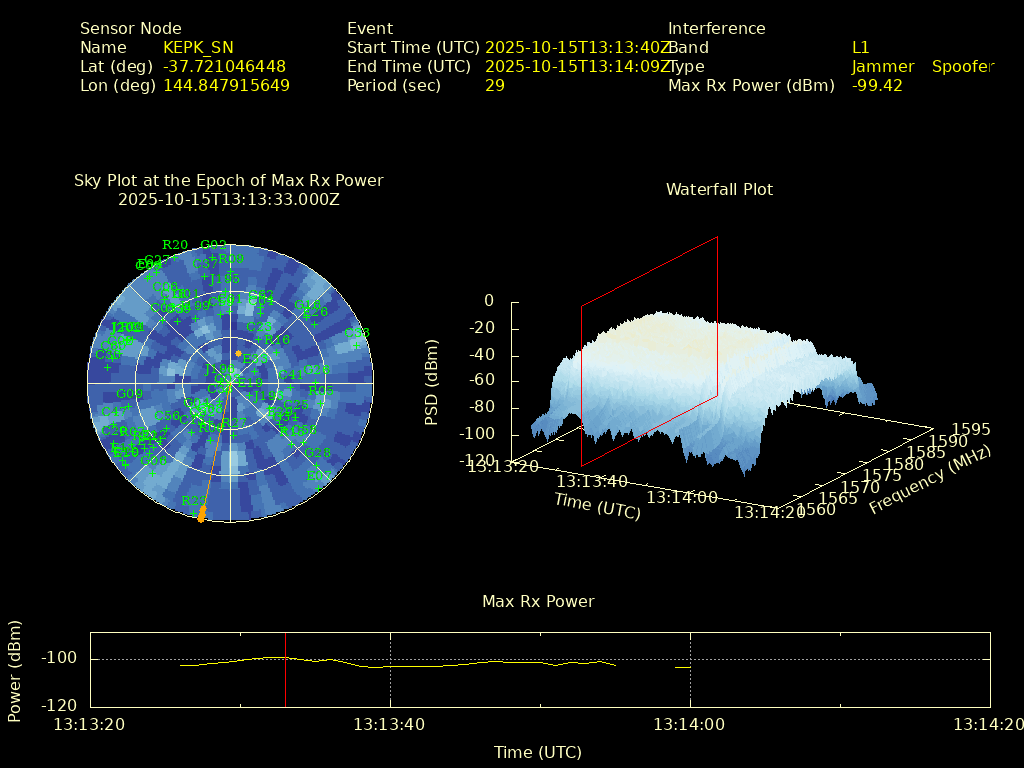1024x768 pixels.
Task: Click the 13:14:00 tick on power timeline
Action: point(690,722)
